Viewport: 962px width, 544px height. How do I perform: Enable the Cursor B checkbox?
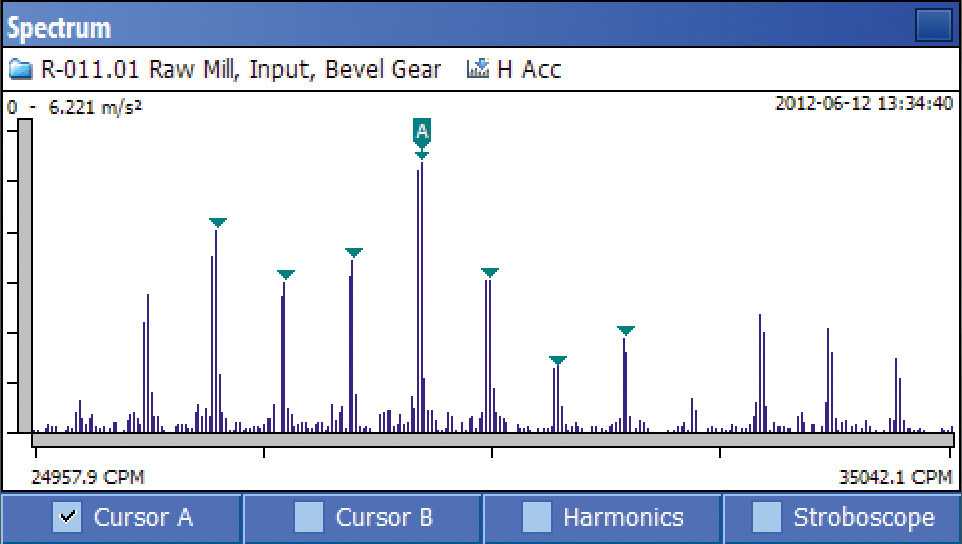309,516
